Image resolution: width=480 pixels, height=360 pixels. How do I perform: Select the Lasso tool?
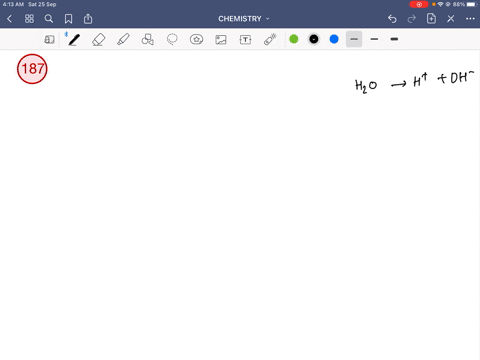(x=172, y=39)
